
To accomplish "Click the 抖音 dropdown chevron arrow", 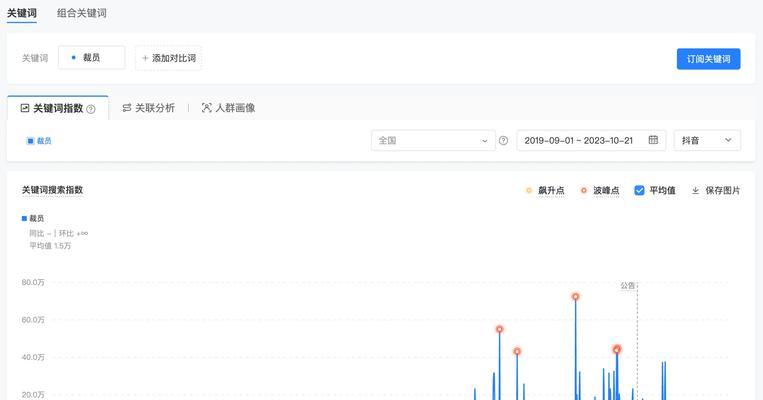I will click(728, 140).
